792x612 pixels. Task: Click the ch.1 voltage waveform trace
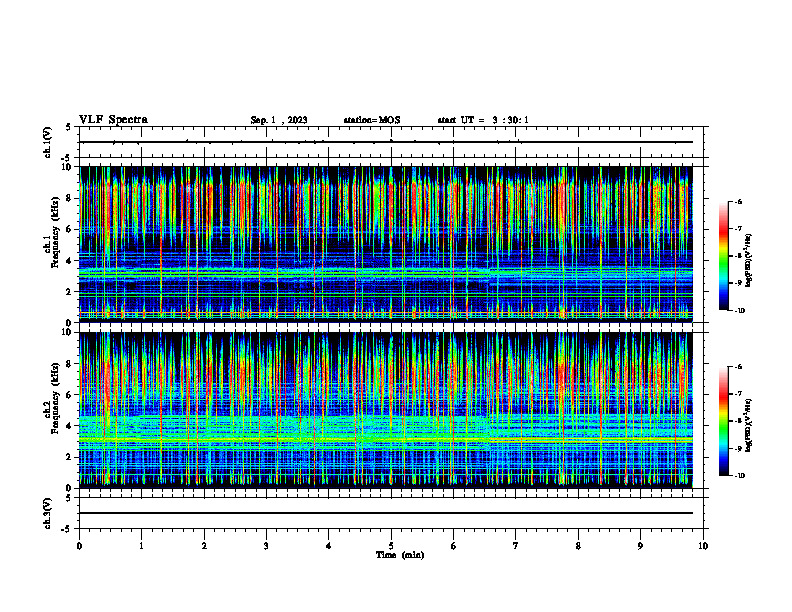(x=386, y=142)
